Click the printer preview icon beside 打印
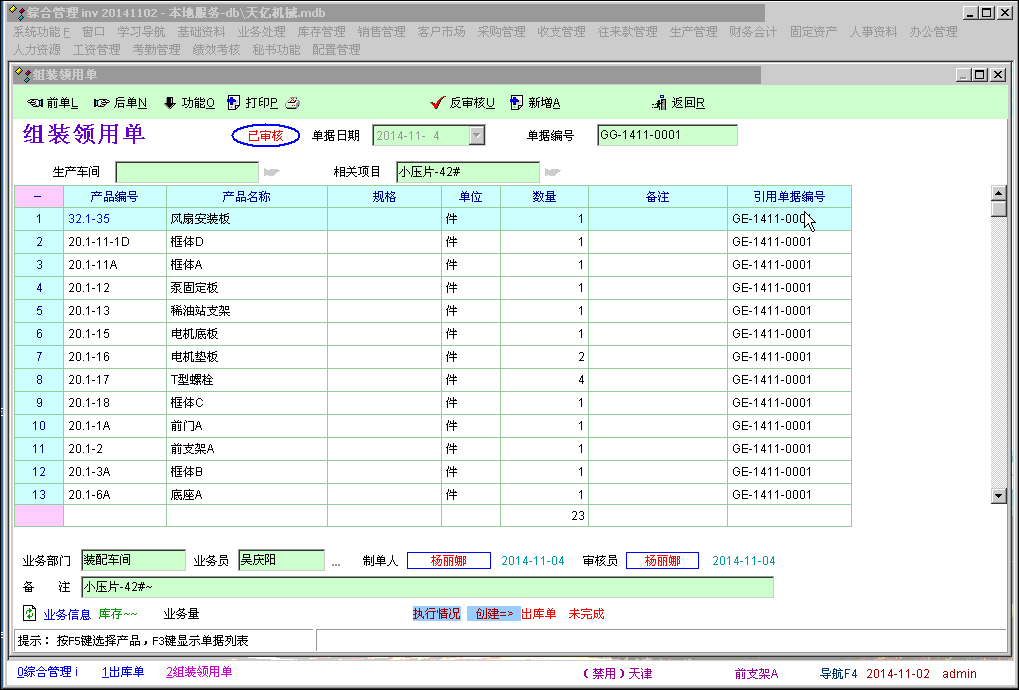Screen dimensions: 1019x690 tap(293, 103)
